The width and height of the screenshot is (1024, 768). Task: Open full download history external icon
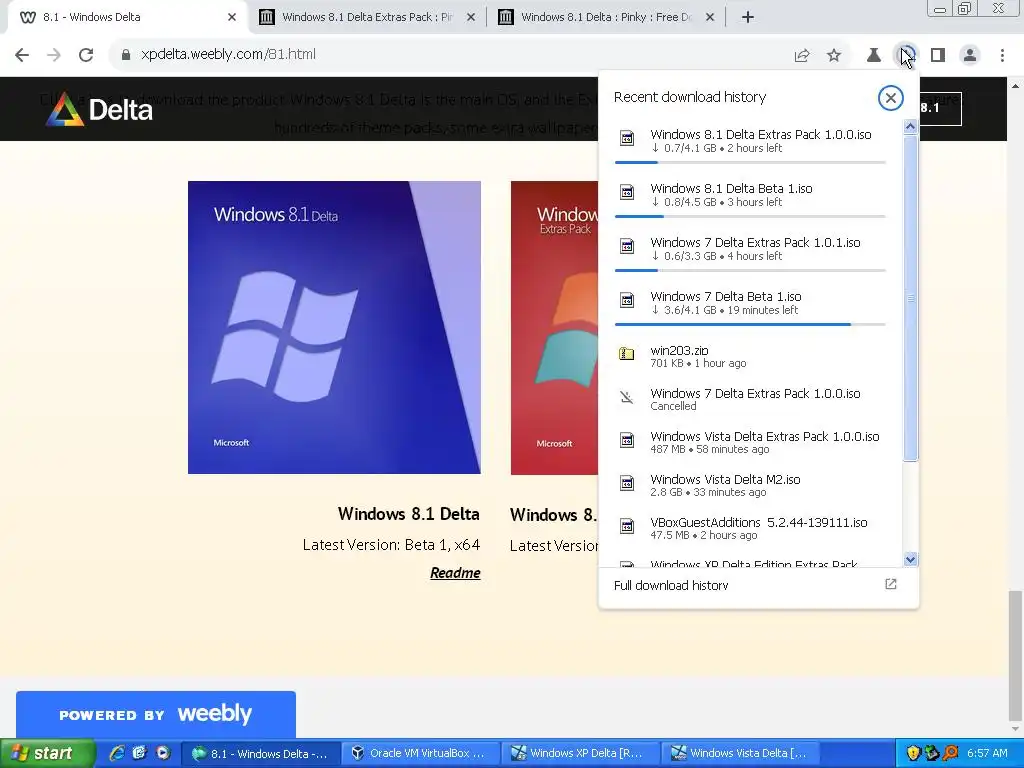[x=891, y=584]
